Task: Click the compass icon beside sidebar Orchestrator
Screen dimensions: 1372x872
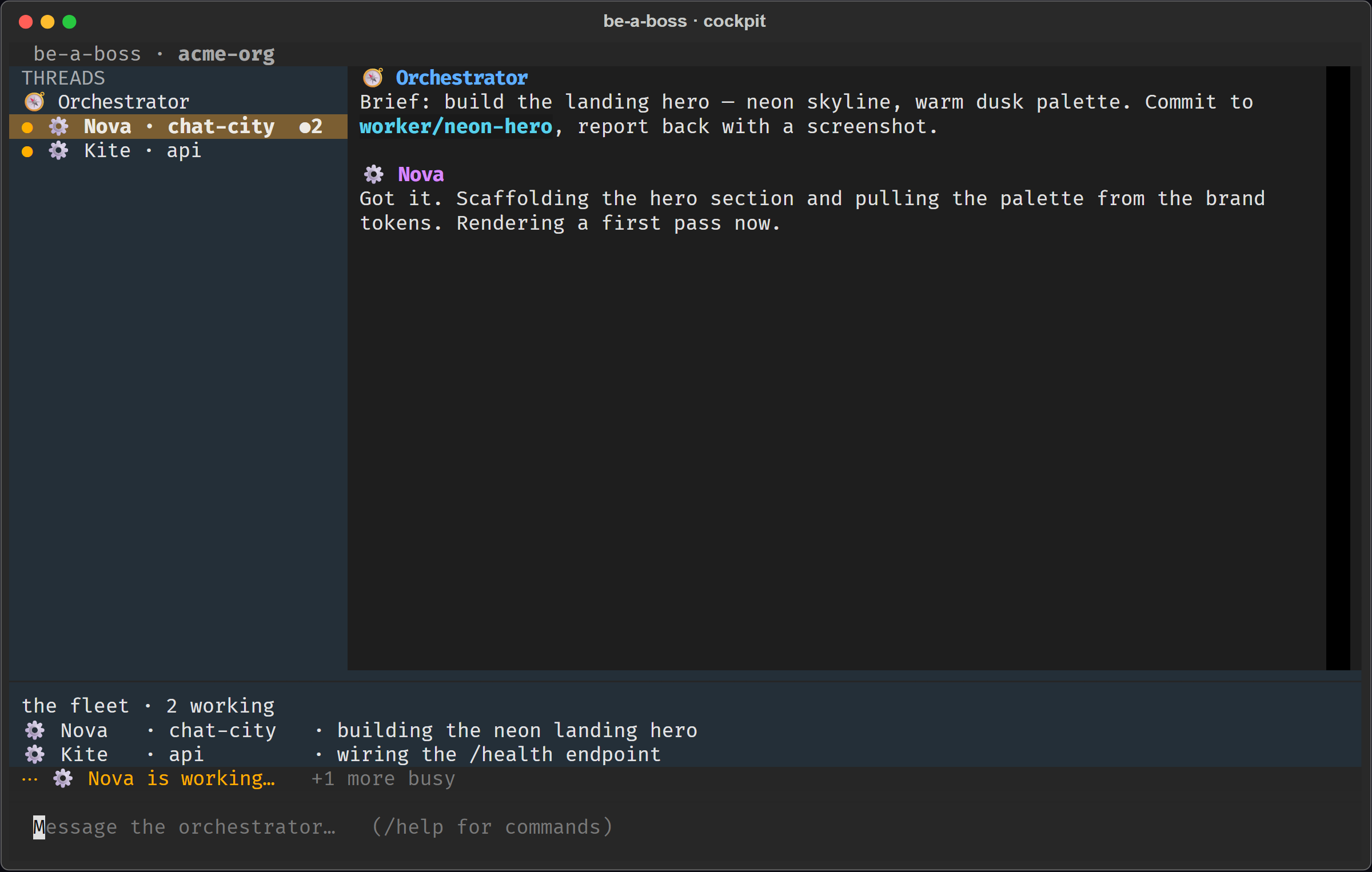Action: [35, 102]
